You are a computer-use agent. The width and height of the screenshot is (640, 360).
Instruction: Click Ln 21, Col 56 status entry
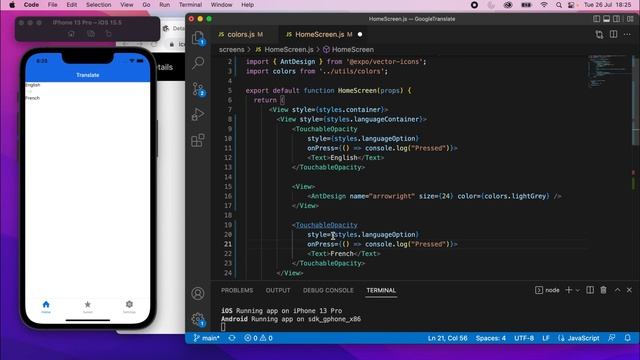tap(447, 338)
